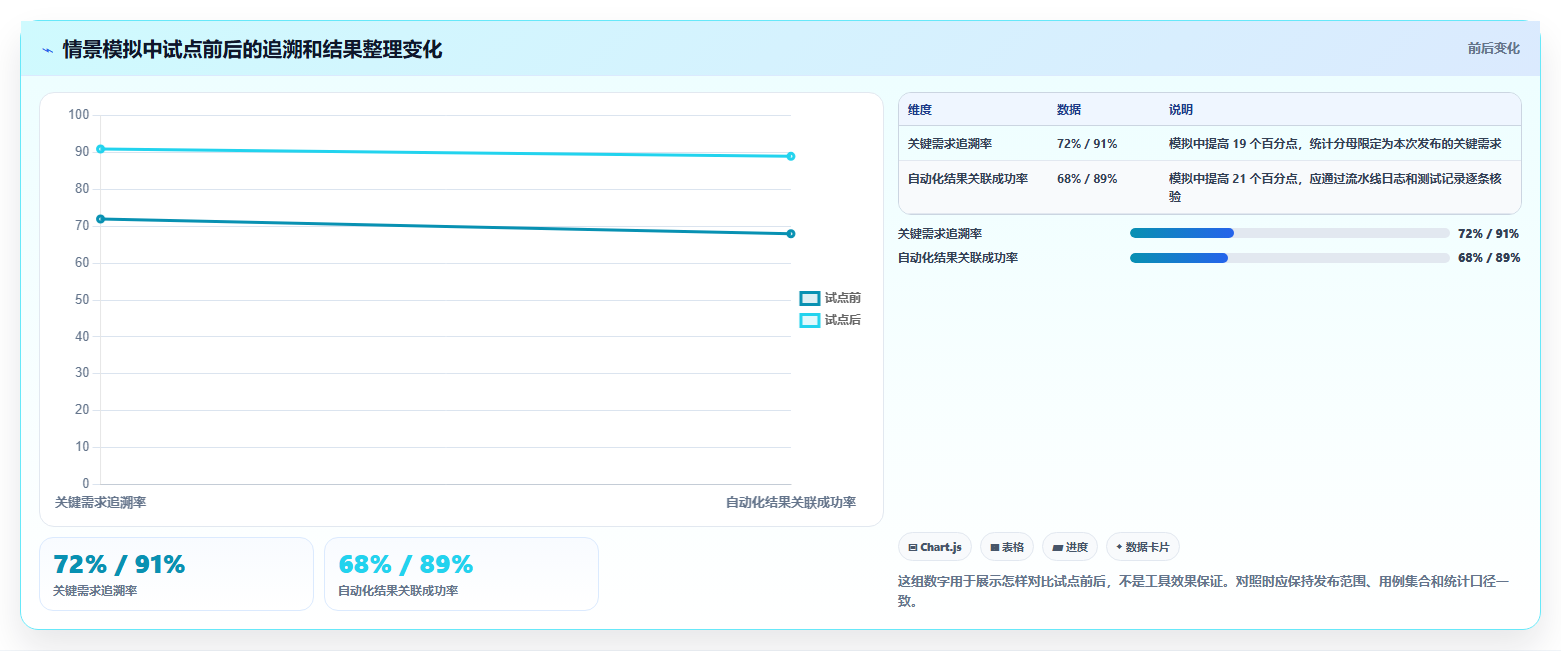Click the description mentioning 21 个百分点
1561x651 pixels.
(1335, 188)
